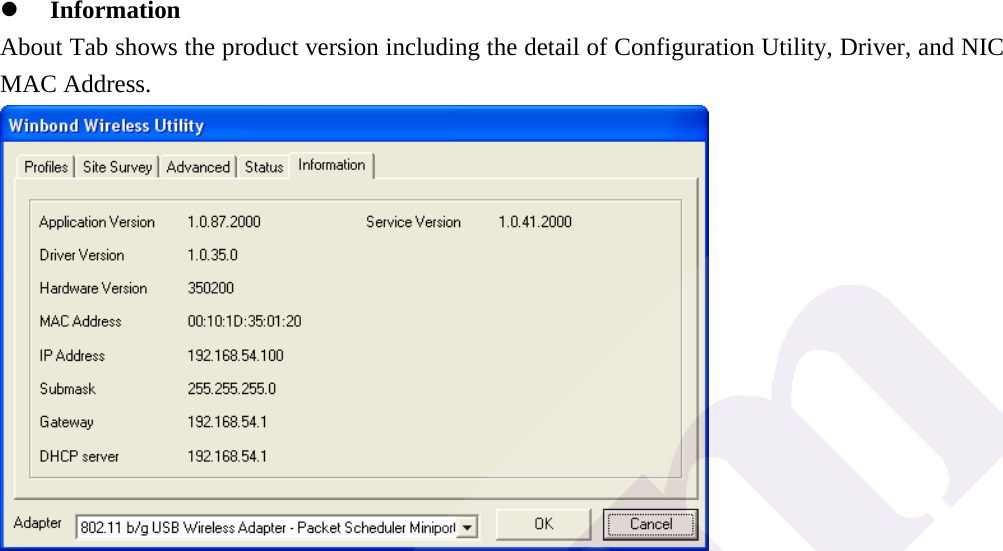Click IP Address value 192.168.54.100
Screen dimensions: 1003x551
pyautogui.click(x=235, y=356)
